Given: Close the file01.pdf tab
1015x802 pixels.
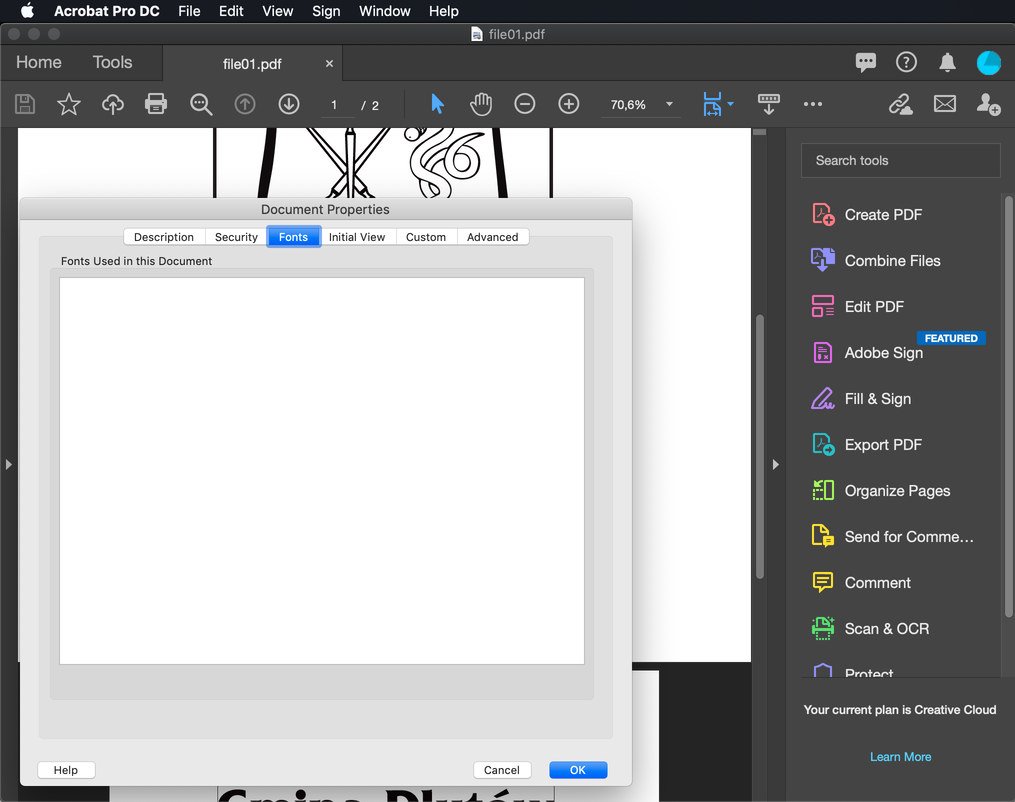Looking at the screenshot, I should [x=329, y=63].
